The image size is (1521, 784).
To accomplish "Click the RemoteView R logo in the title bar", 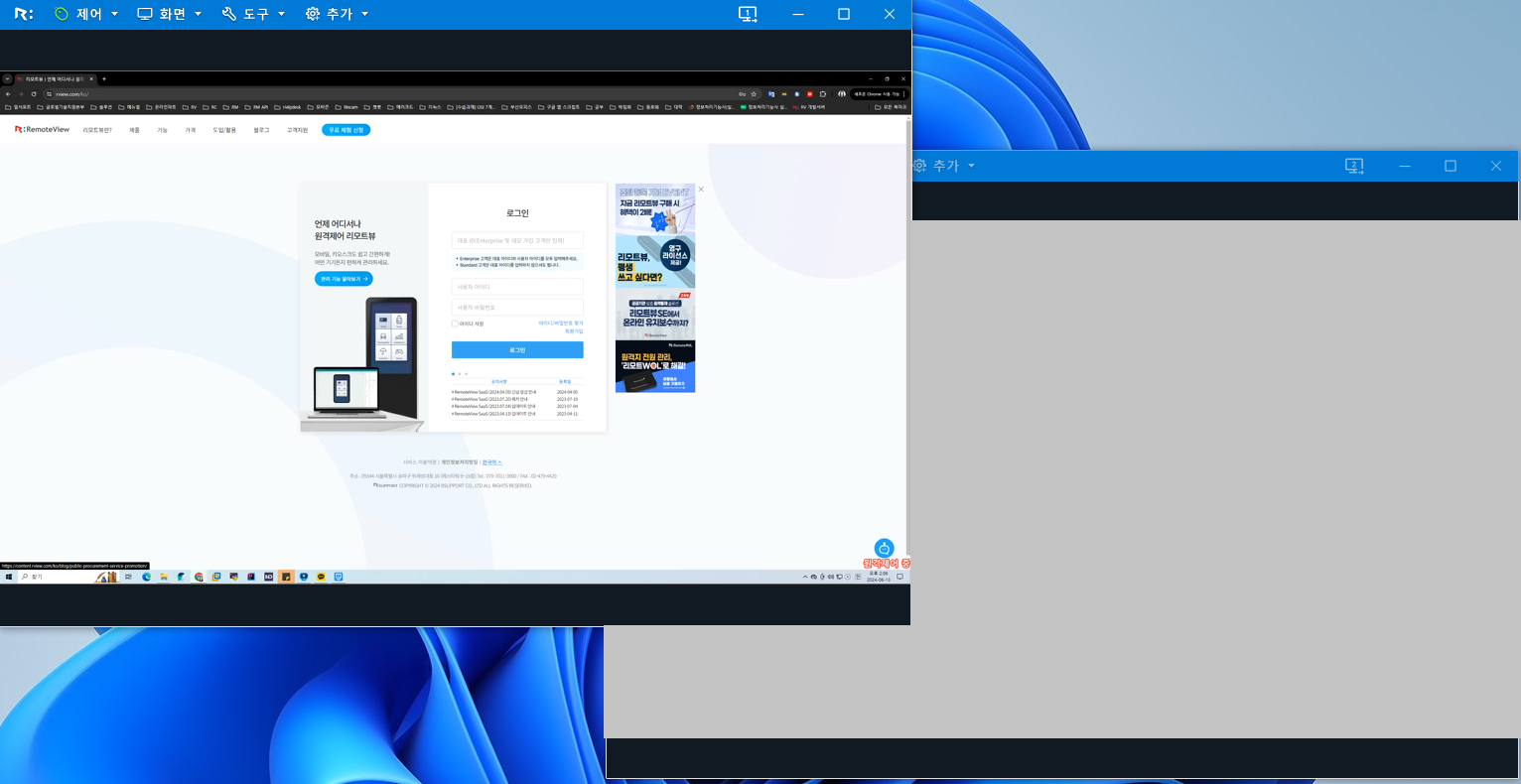I will click(x=24, y=14).
